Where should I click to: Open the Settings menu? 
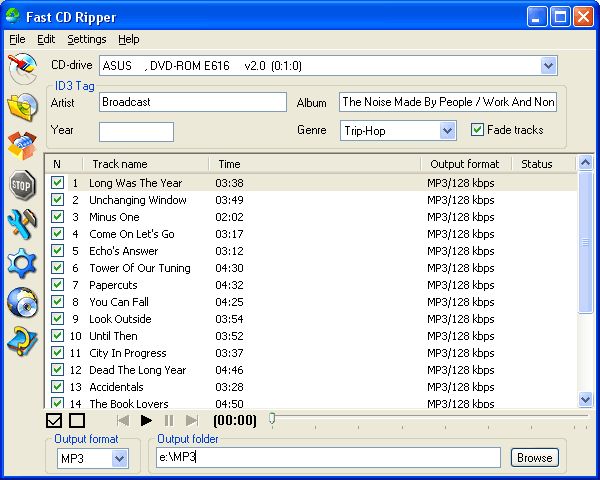pos(87,39)
